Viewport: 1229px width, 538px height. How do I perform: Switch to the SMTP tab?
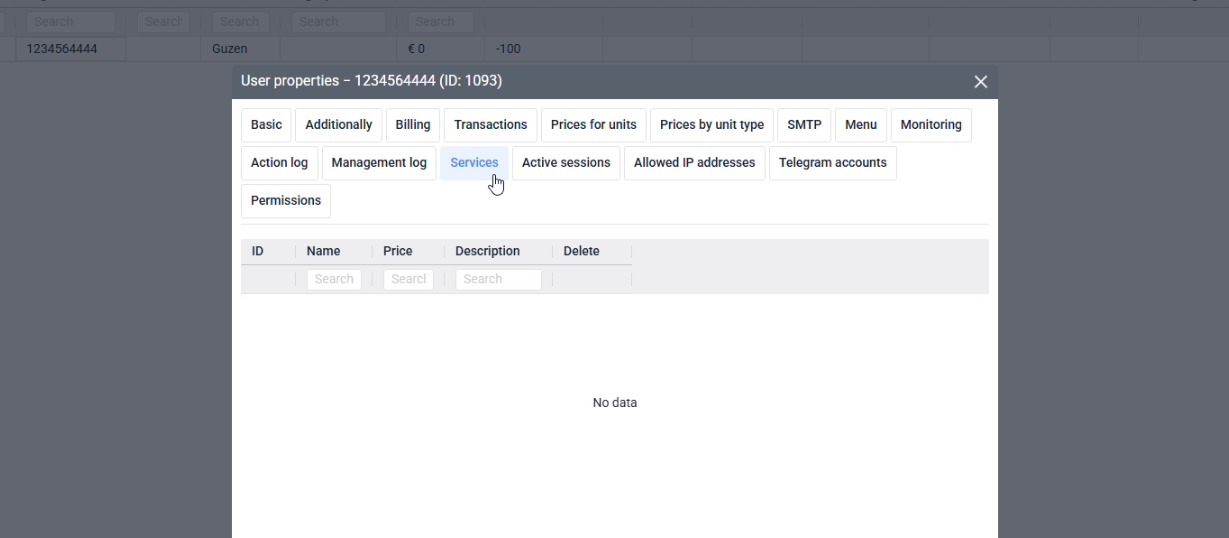point(804,125)
